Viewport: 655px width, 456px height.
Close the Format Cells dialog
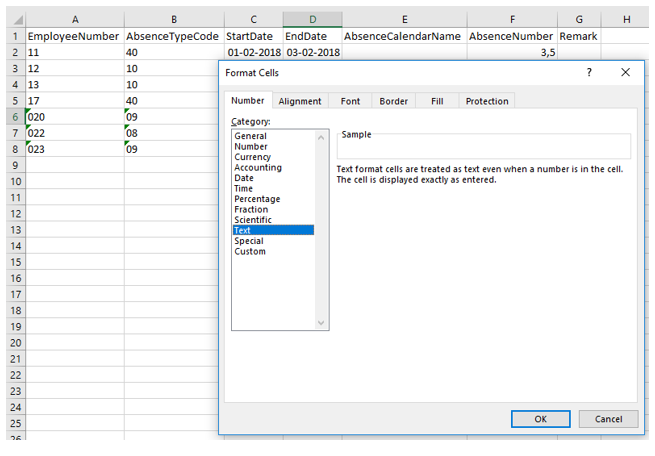pos(625,72)
